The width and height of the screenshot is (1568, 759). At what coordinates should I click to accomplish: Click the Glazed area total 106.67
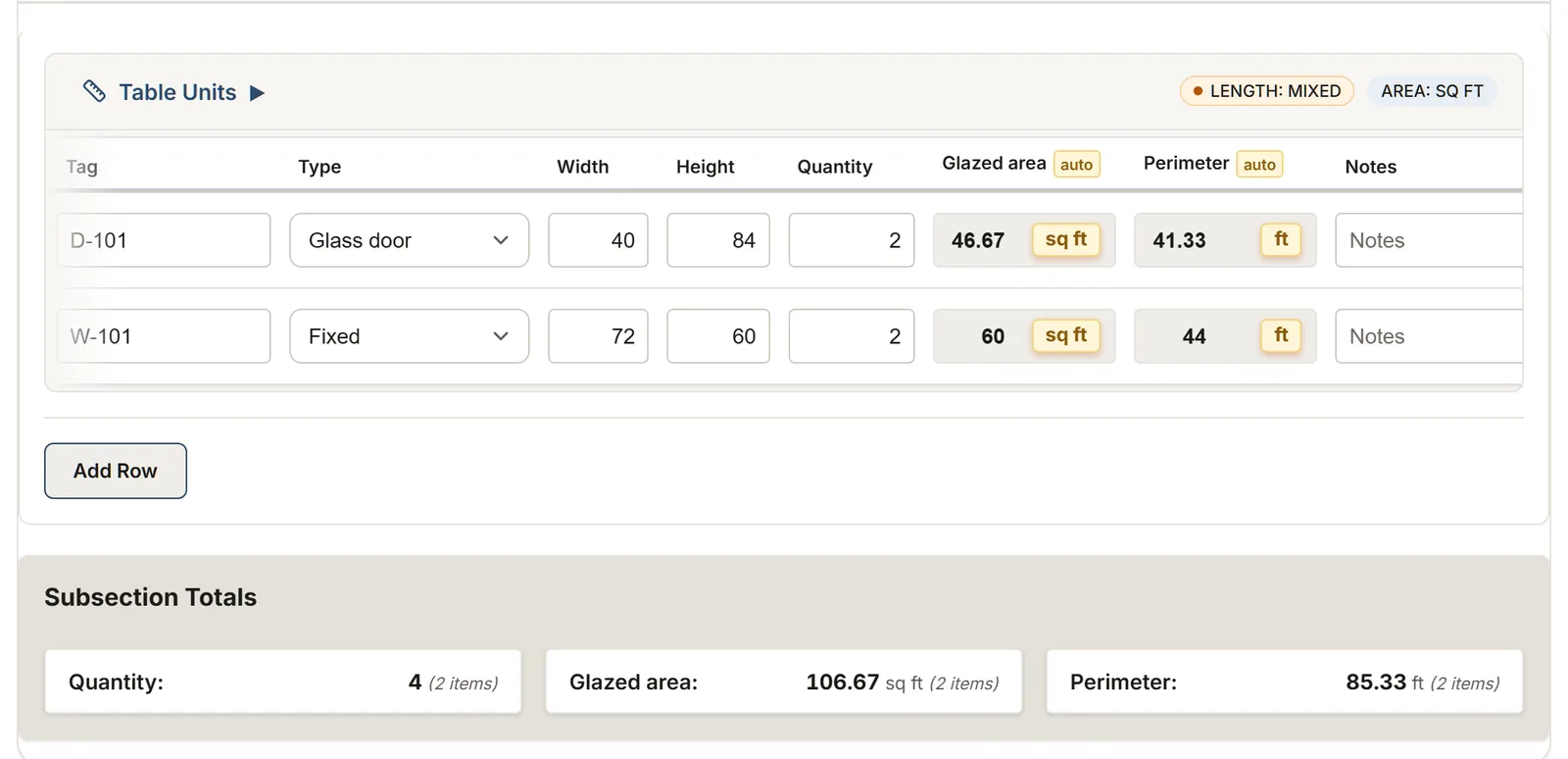[842, 682]
